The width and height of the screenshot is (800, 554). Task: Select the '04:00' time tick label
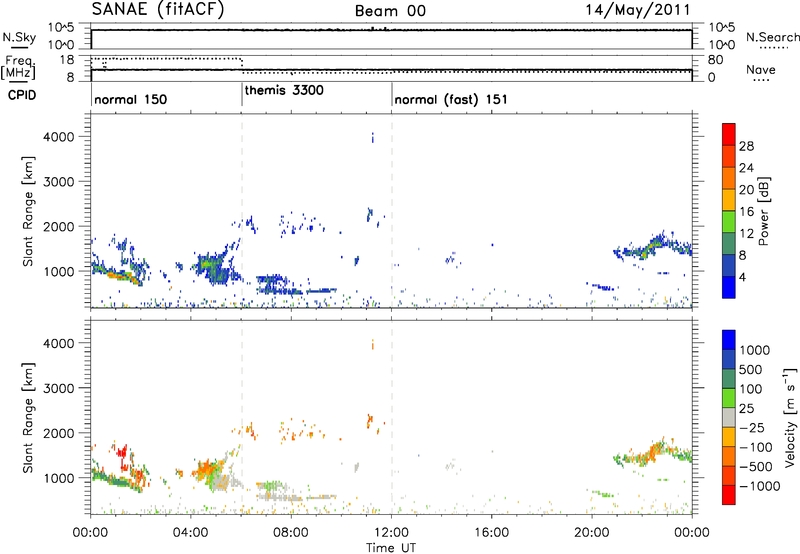click(190, 533)
